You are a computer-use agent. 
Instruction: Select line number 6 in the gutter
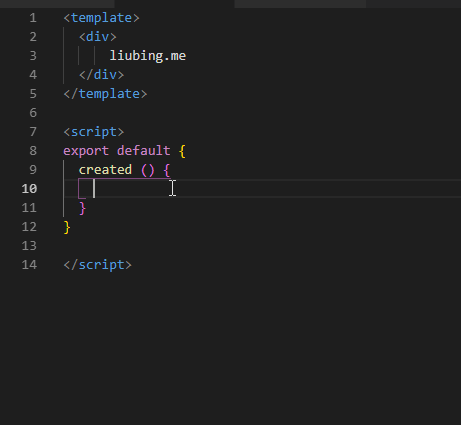(x=33, y=113)
